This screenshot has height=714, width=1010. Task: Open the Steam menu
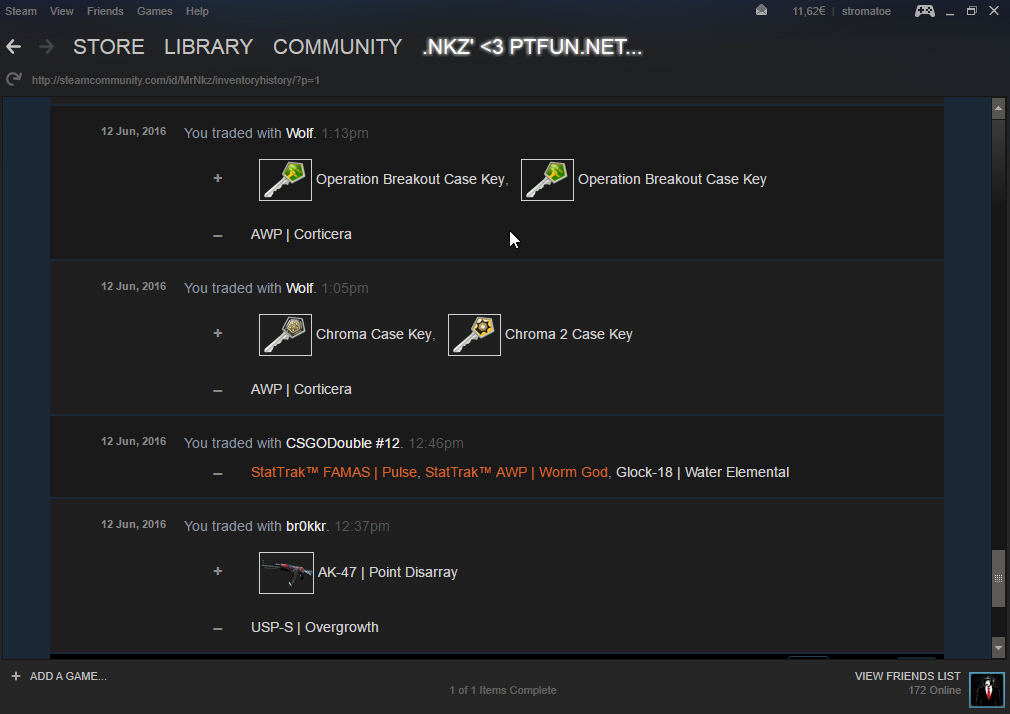21,11
